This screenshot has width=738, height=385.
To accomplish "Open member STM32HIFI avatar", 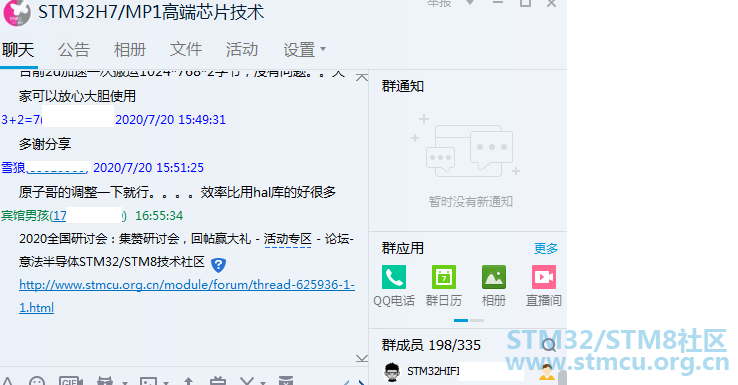I will click(392, 372).
